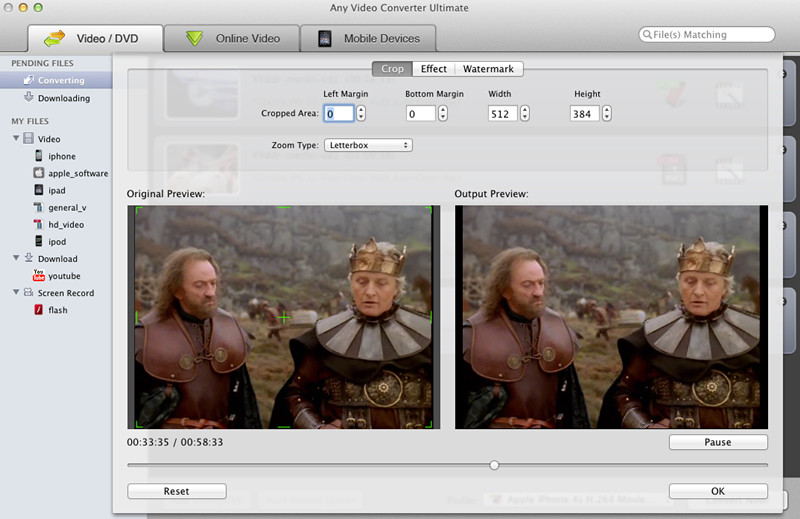Image resolution: width=800 pixels, height=519 pixels.
Task: Show the Converting pending files list
Action: [61, 80]
